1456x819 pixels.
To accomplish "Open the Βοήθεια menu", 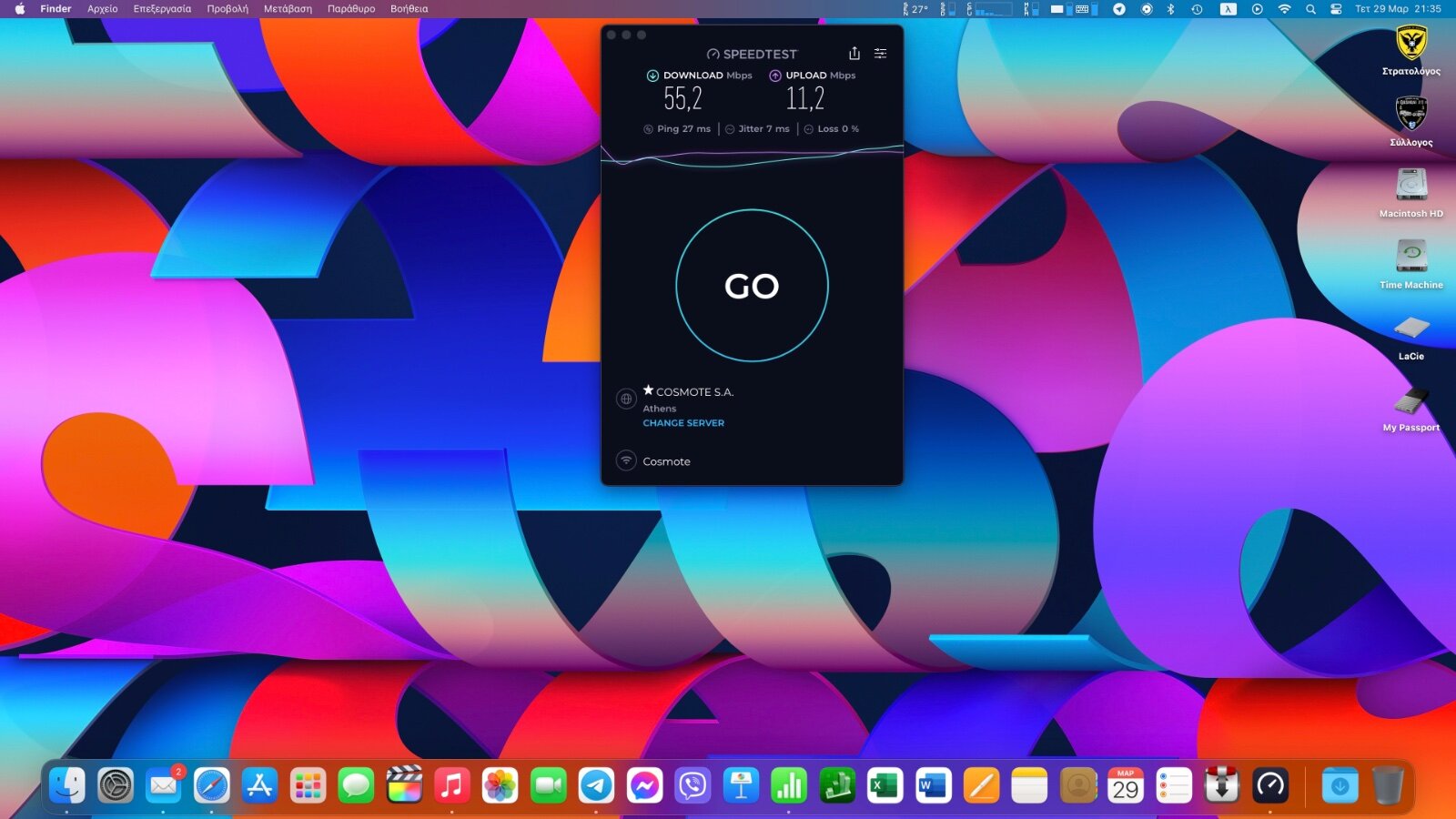I will coord(409,9).
